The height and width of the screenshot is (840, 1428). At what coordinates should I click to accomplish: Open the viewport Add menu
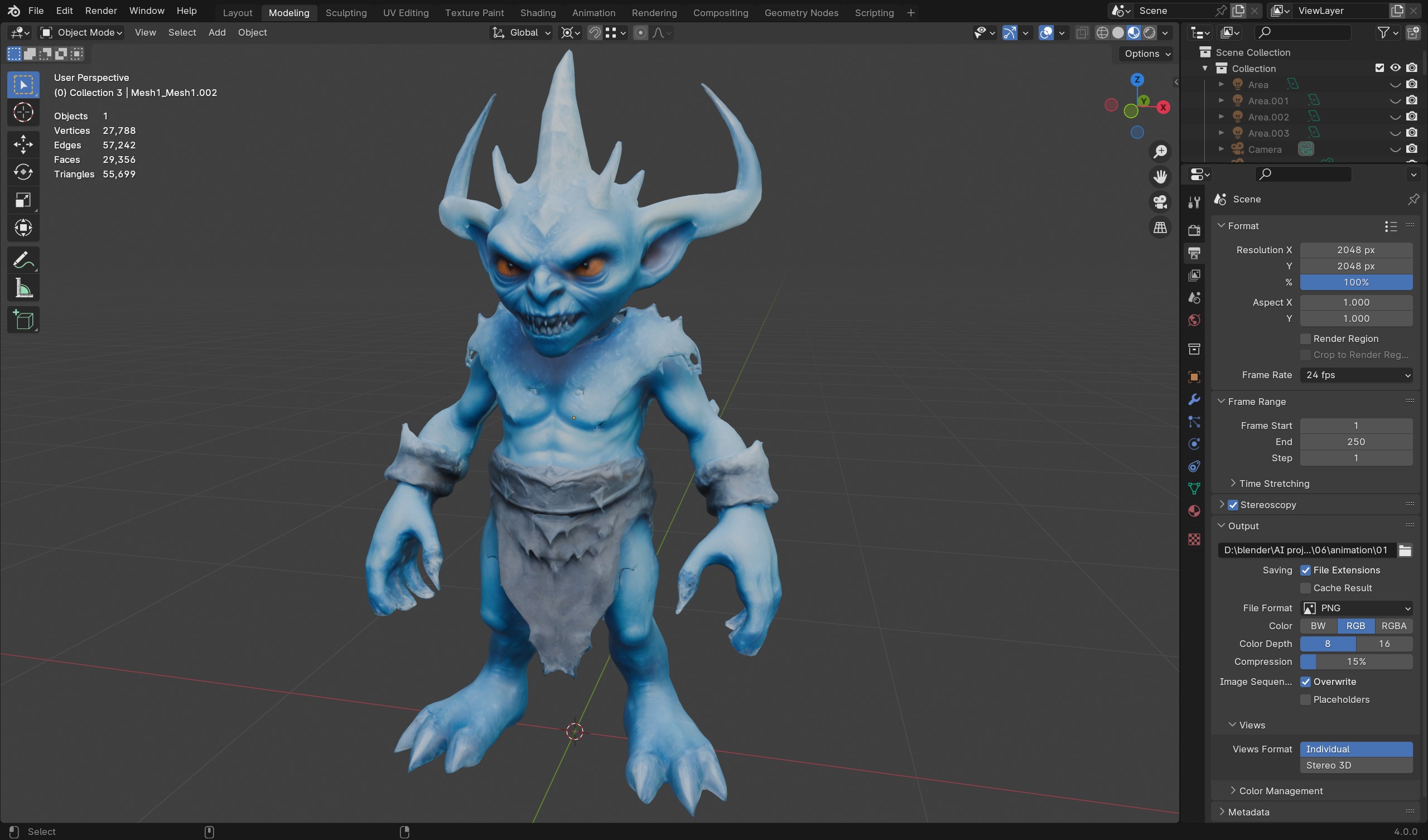tap(216, 33)
